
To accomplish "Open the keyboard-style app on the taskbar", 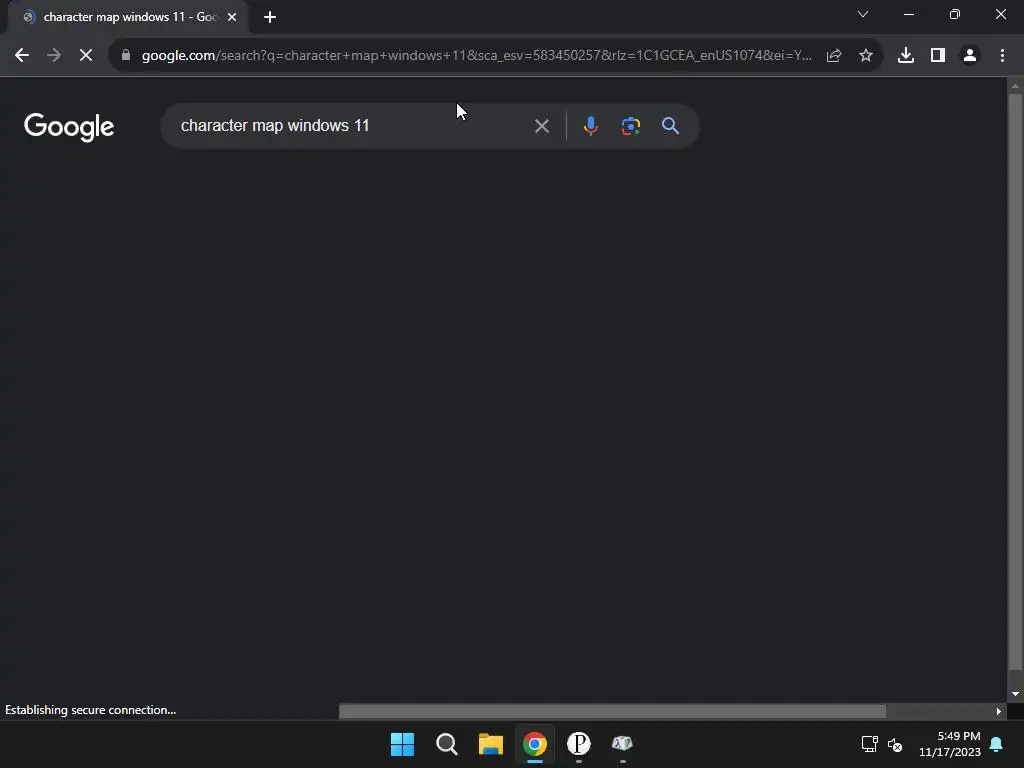I will tap(622, 744).
